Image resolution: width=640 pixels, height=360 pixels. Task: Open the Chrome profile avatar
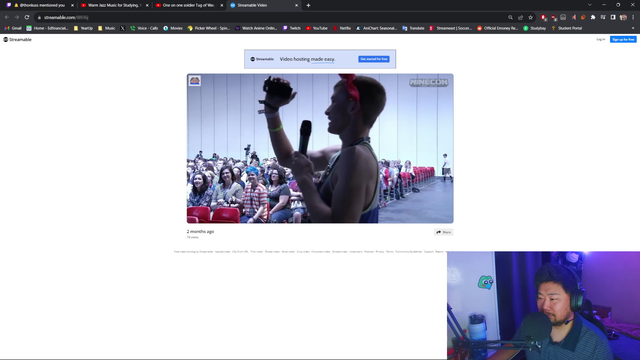(x=623, y=17)
